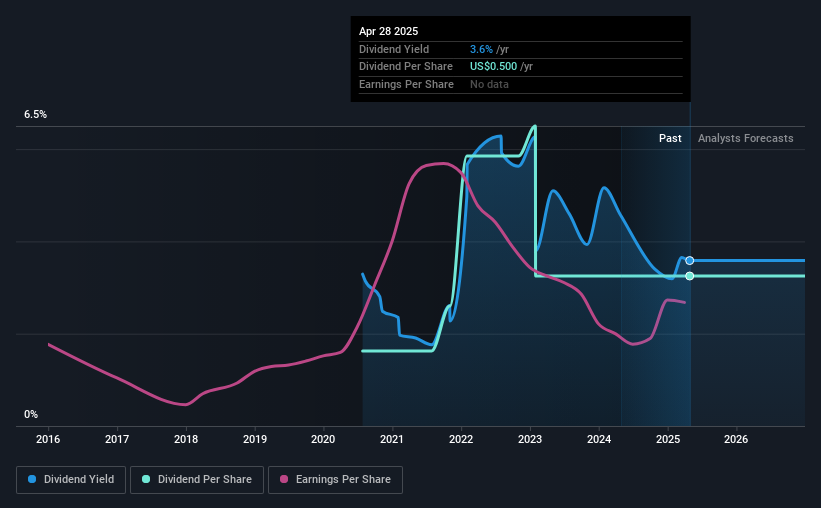
Task: Toggle the Dividend Yield legend button
Action: point(71,480)
